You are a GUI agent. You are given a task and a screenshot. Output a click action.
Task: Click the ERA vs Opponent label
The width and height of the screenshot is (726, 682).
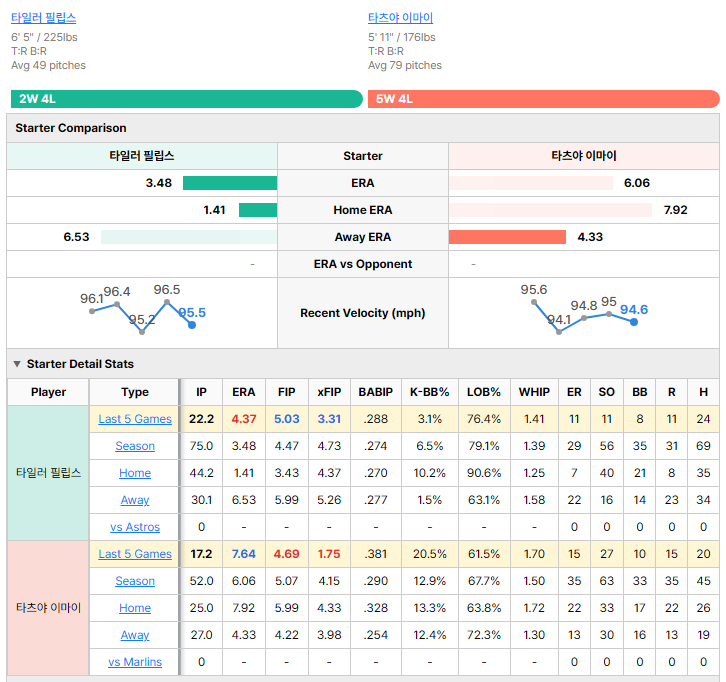(363, 264)
